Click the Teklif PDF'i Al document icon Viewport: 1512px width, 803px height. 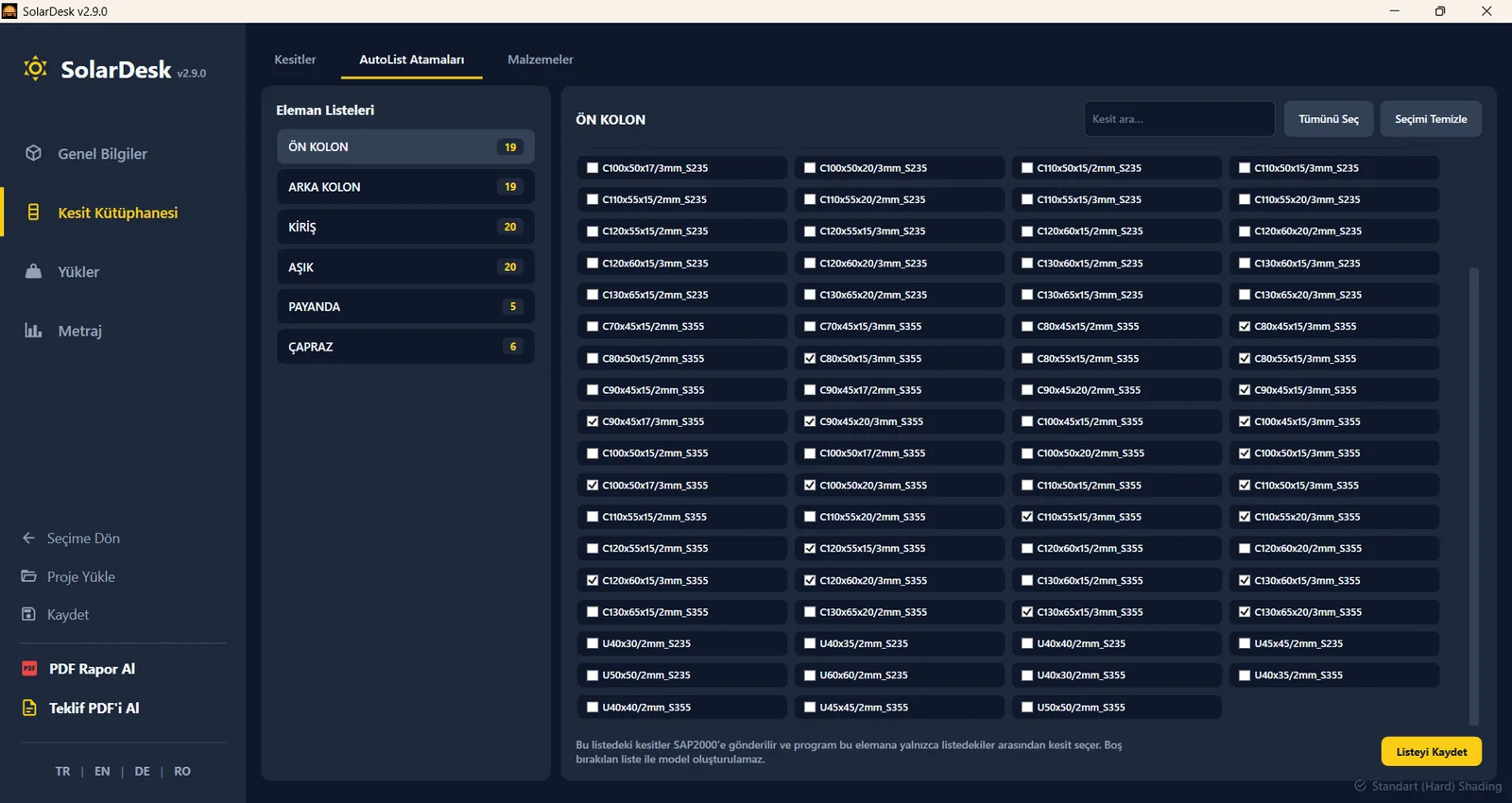[29, 708]
